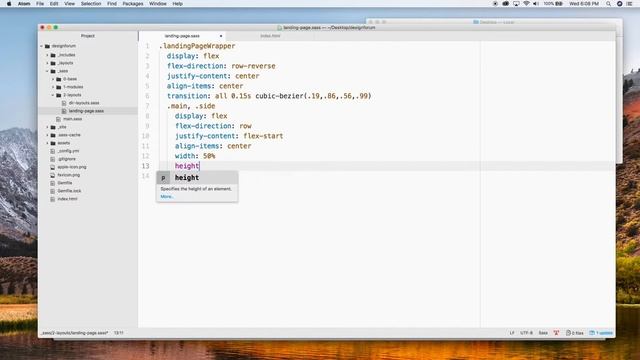Open the Find menu
Image resolution: width=640 pixels, height=360 pixels.
pos(112,4)
